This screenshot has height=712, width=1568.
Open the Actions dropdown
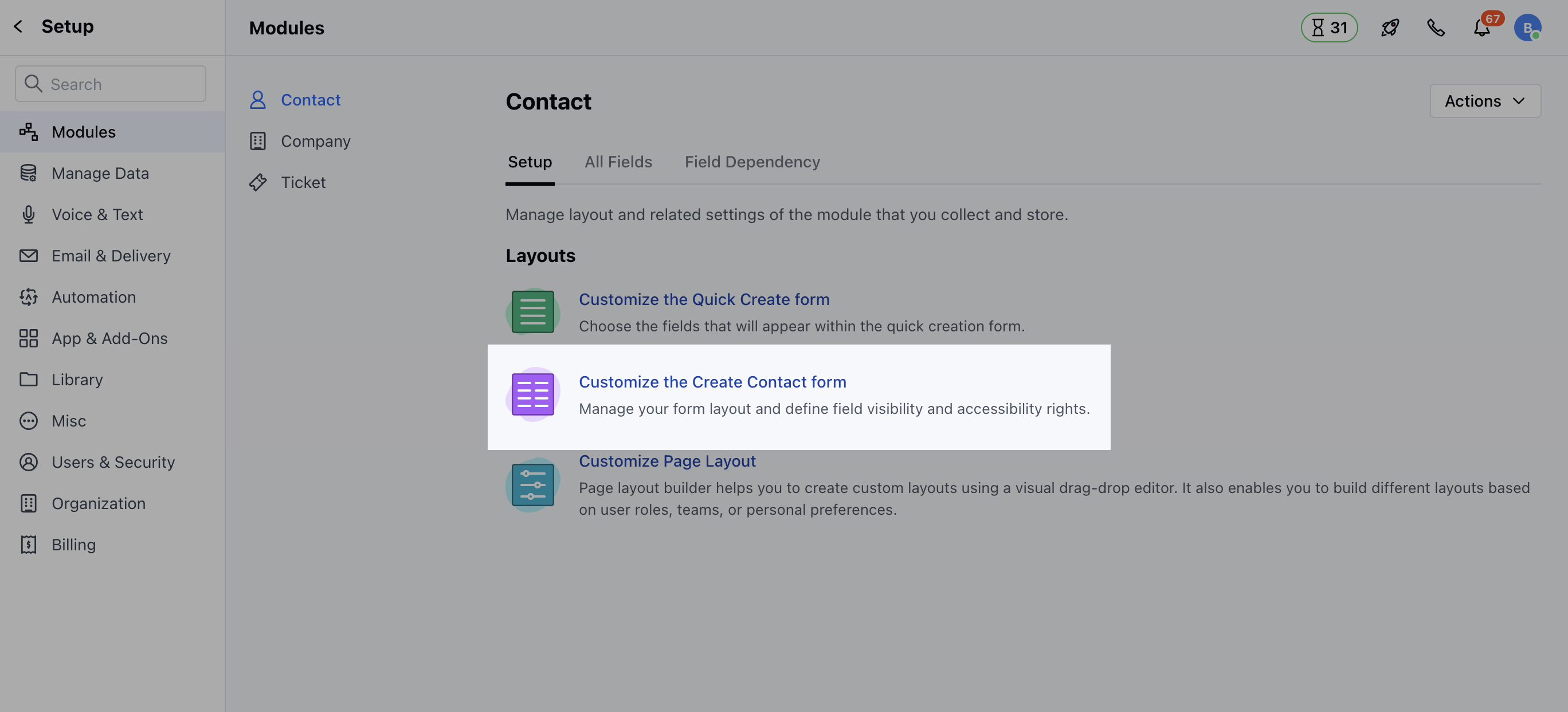[1485, 100]
